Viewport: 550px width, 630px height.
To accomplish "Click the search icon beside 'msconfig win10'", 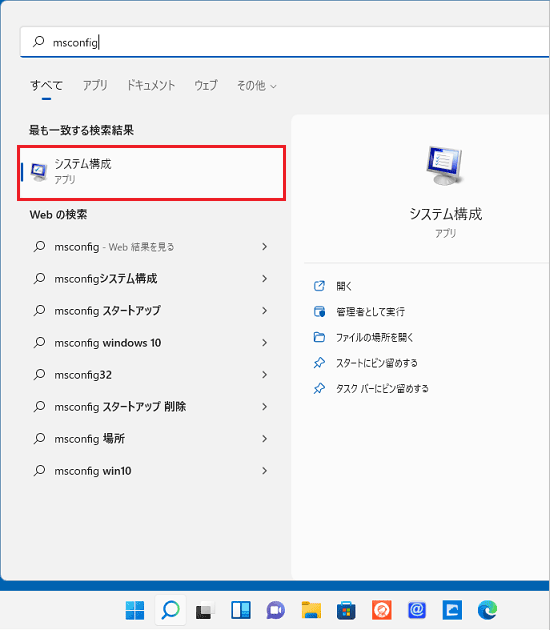I will click(x=39, y=470).
